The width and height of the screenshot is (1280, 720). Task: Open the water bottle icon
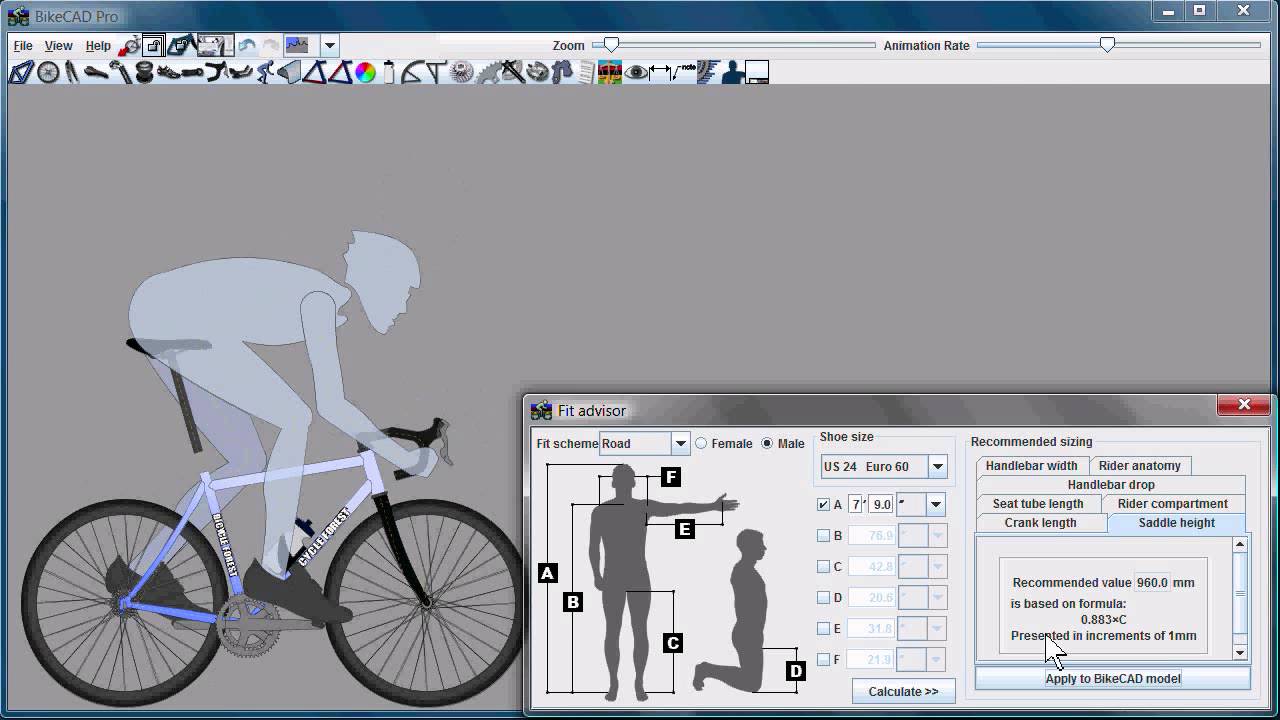(x=388, y=72)
